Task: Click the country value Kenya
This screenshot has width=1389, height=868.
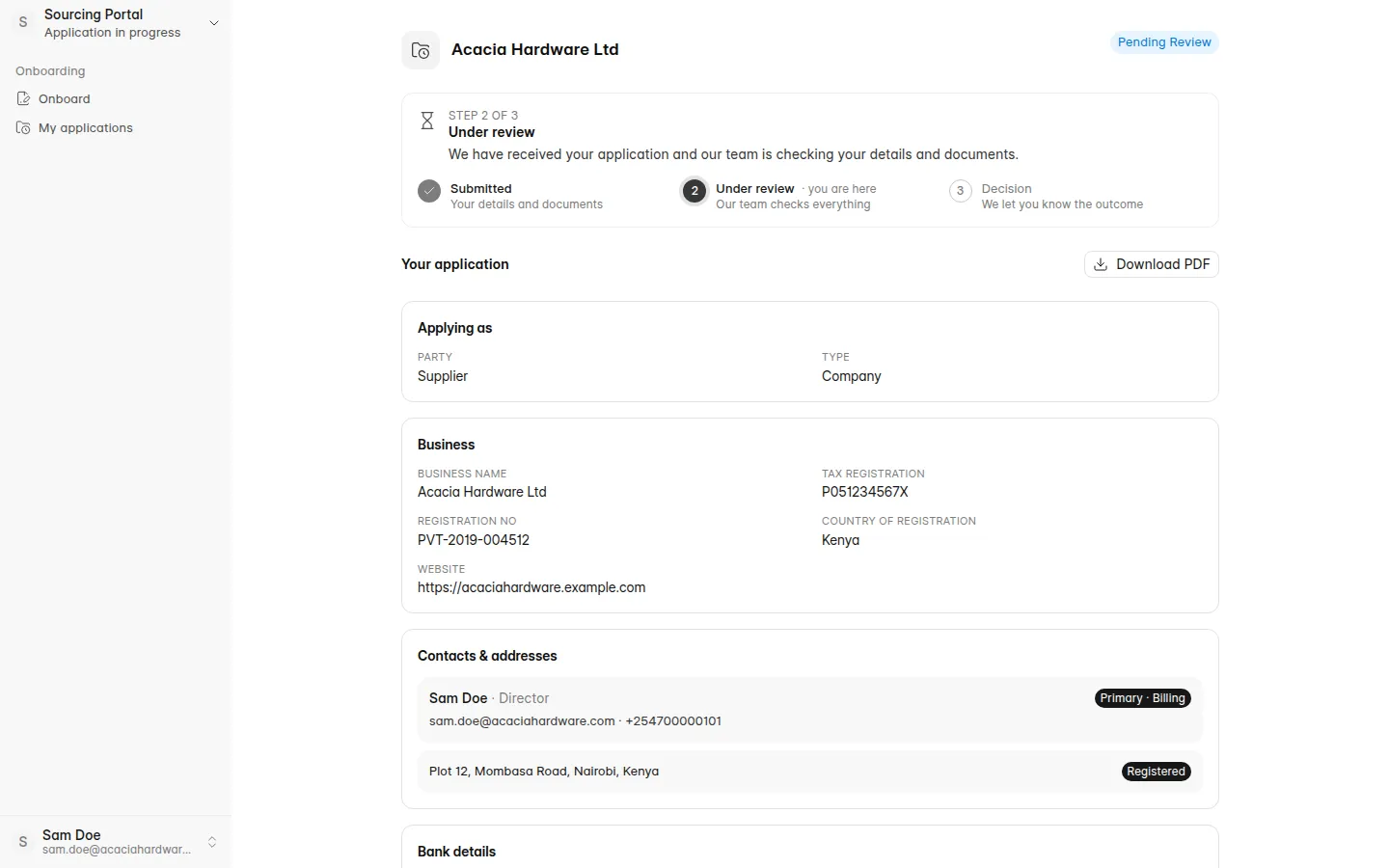Action: pyautogui.click(x=840, y=540)
